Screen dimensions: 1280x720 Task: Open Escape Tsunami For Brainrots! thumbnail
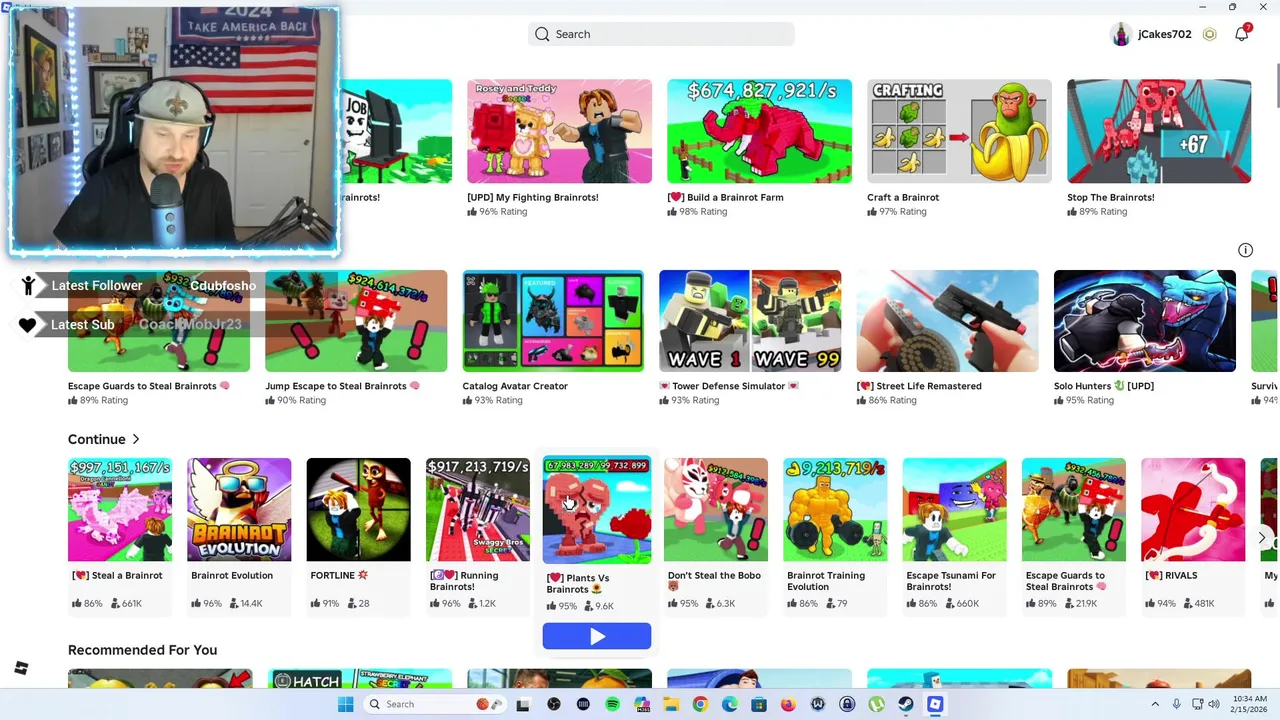[954, 510]
